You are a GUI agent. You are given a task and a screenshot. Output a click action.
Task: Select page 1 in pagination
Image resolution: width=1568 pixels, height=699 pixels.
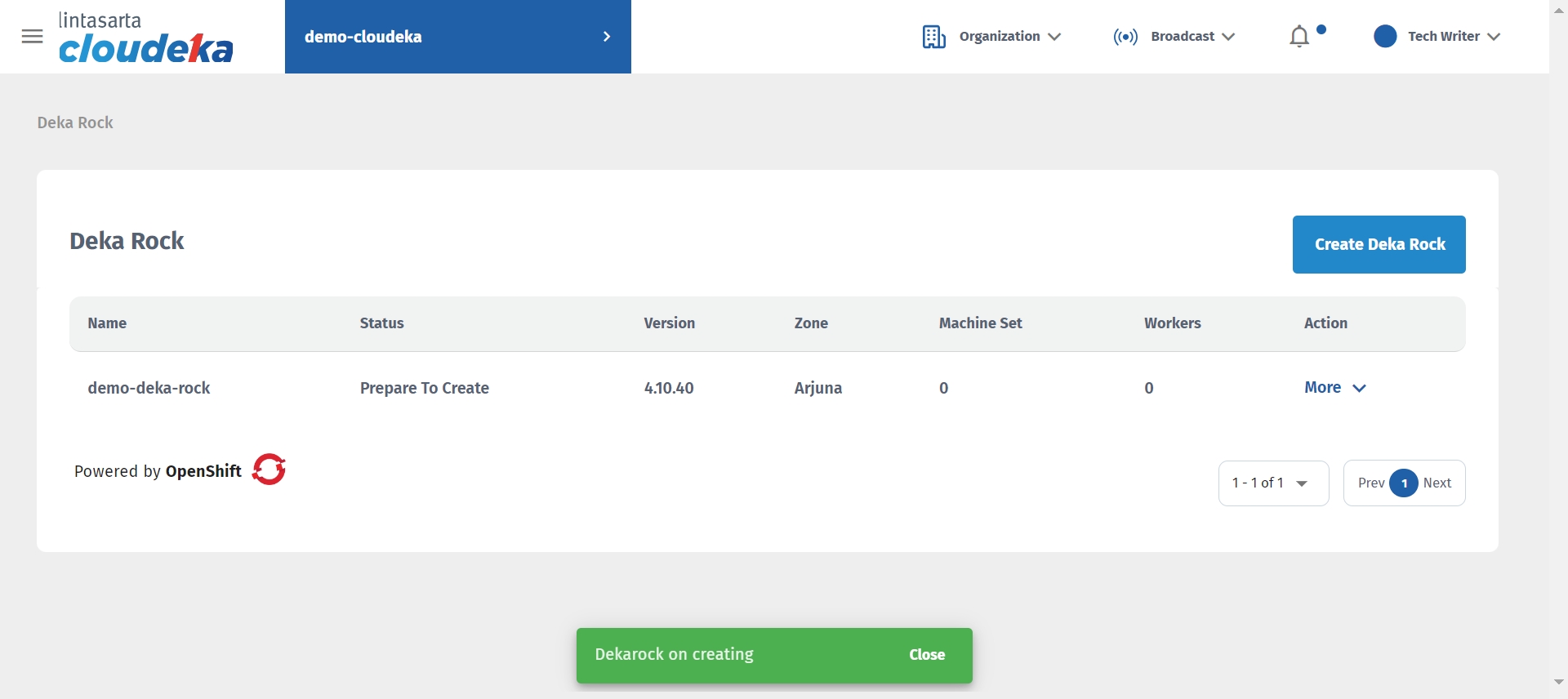click(x=1404, y=483)
